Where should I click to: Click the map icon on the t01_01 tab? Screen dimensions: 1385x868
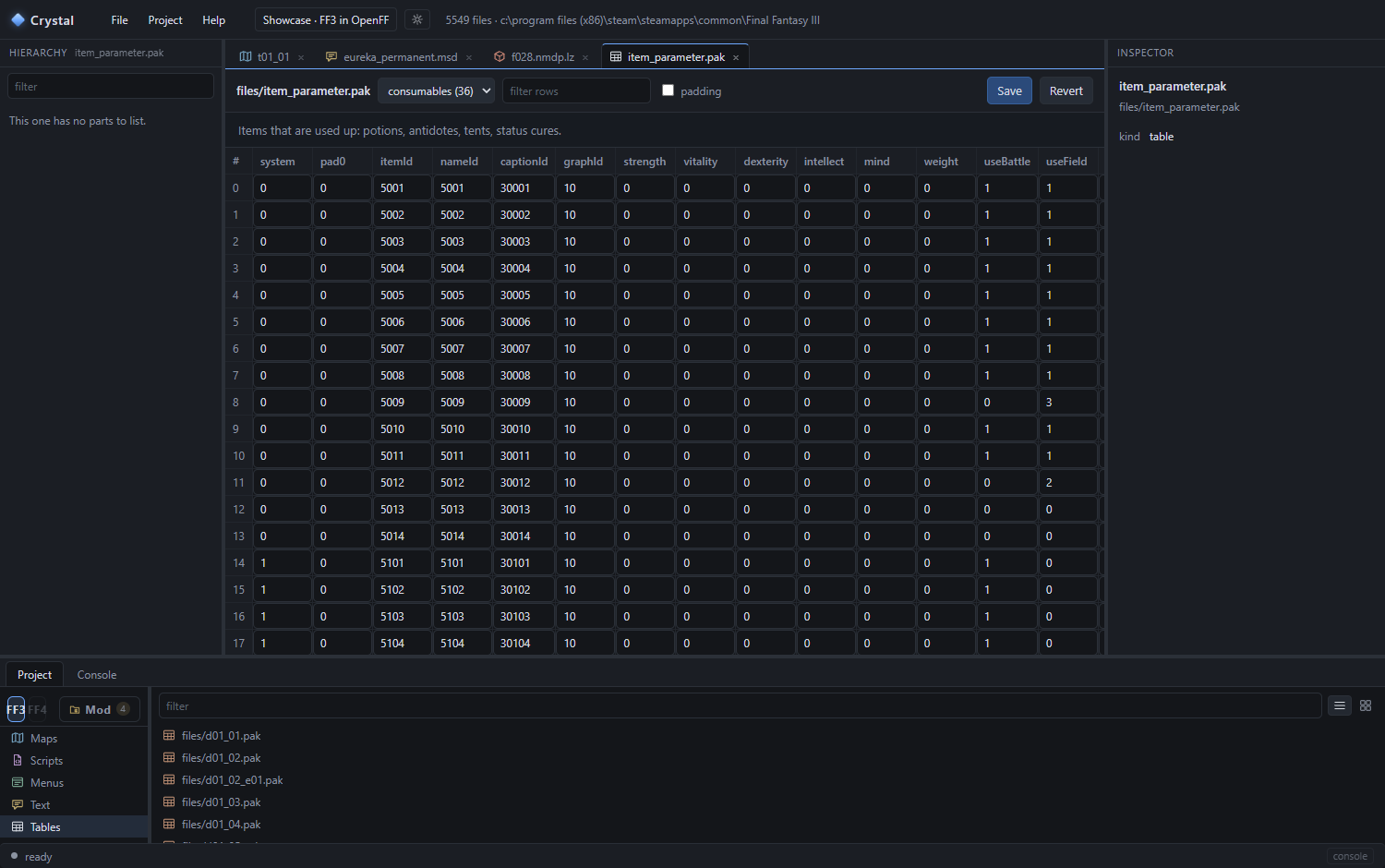[x=246, y=57]
